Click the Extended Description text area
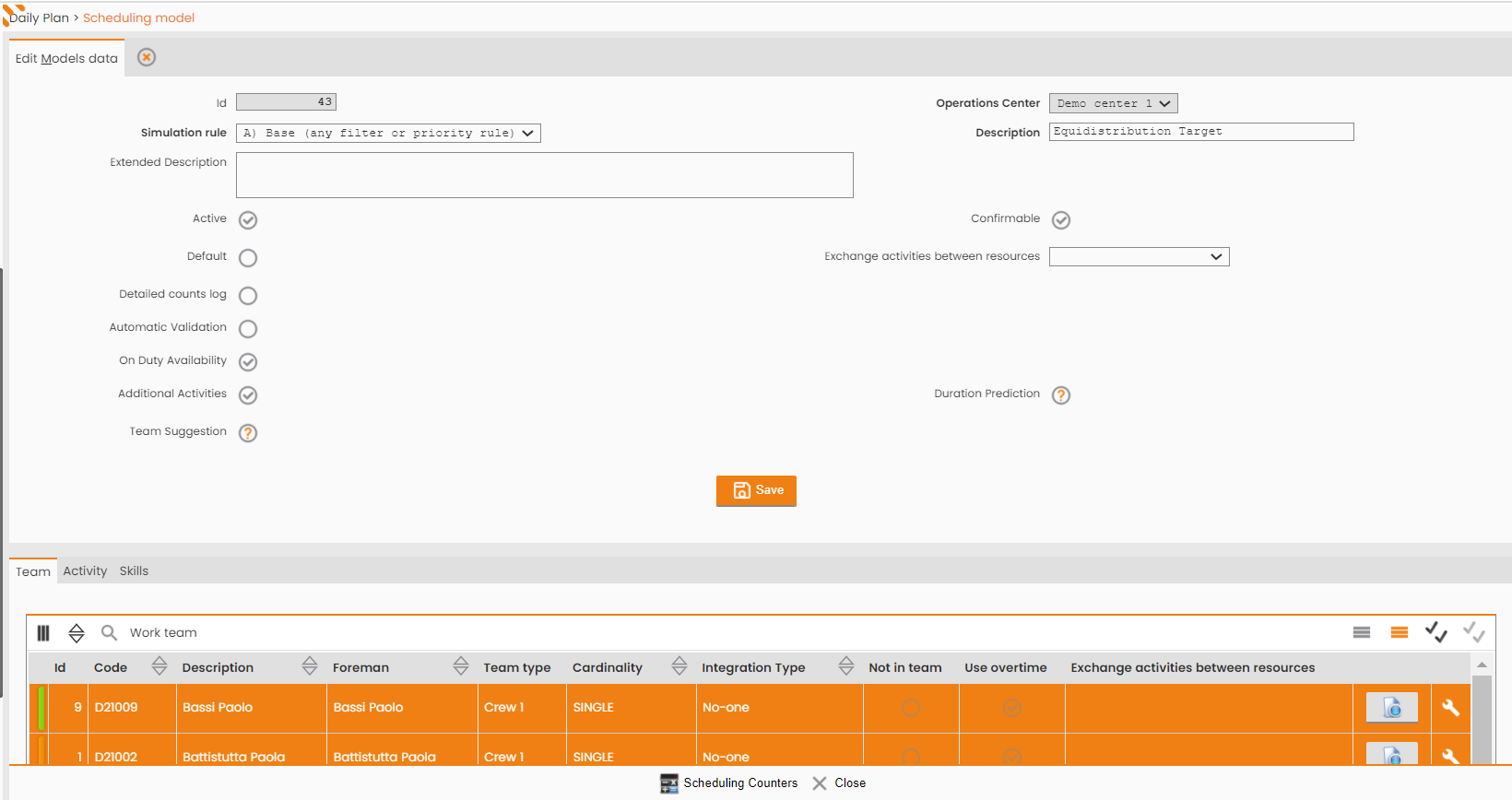This screenshot has width=1512, height=800. click(545, 175)
